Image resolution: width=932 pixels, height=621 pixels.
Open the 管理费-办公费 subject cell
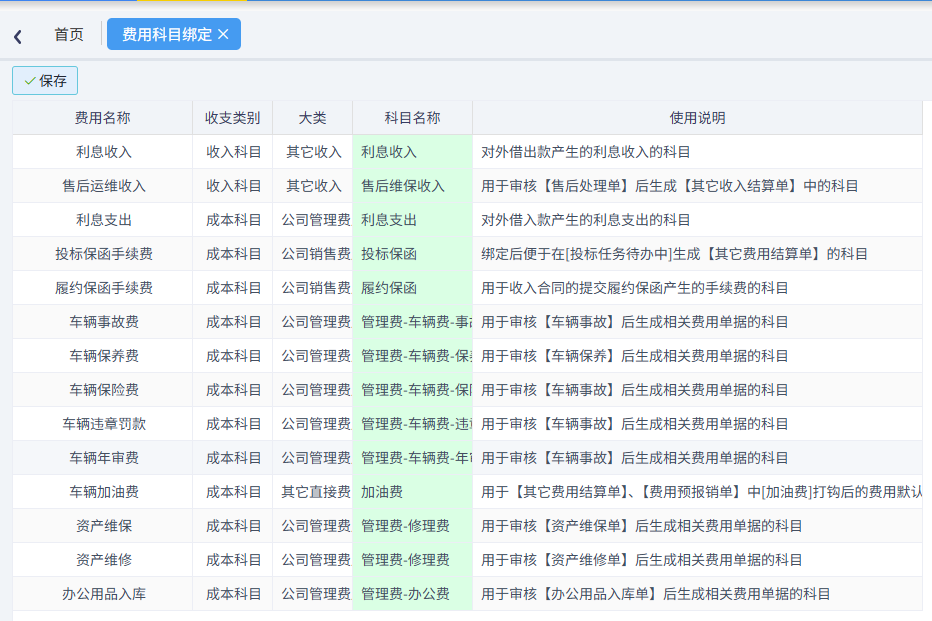point(413,593)
